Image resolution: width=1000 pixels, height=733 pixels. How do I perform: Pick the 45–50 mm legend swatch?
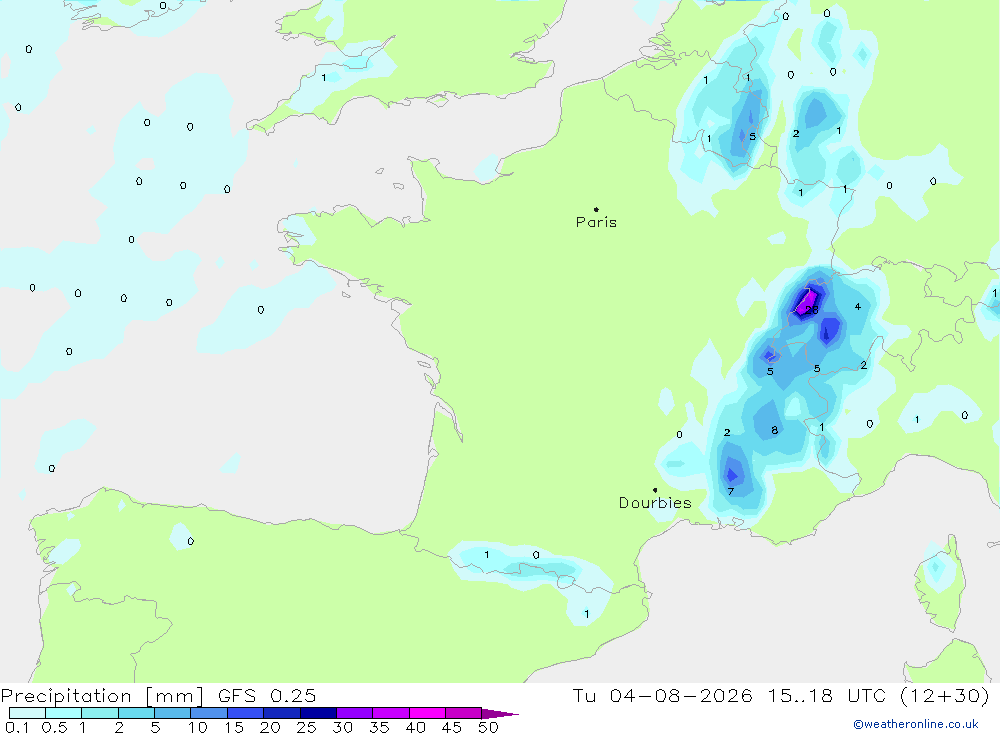pyautogui.click(x=464, y=713)
